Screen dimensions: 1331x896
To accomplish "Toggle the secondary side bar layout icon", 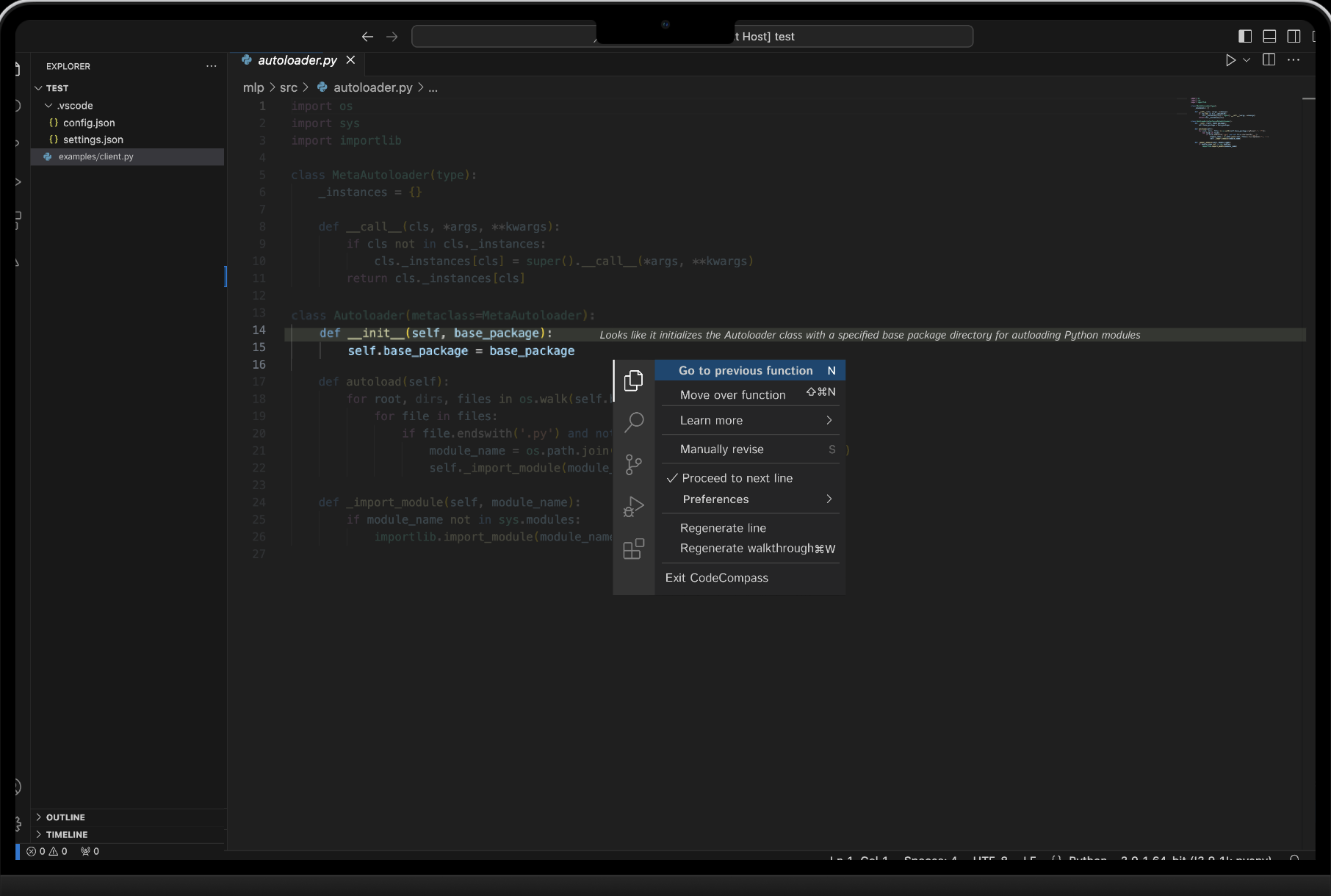I will [x=1294, y=36].
